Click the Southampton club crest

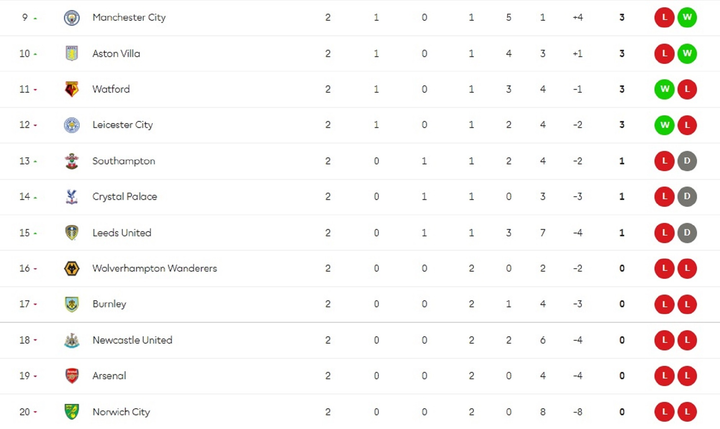point(72,161)
